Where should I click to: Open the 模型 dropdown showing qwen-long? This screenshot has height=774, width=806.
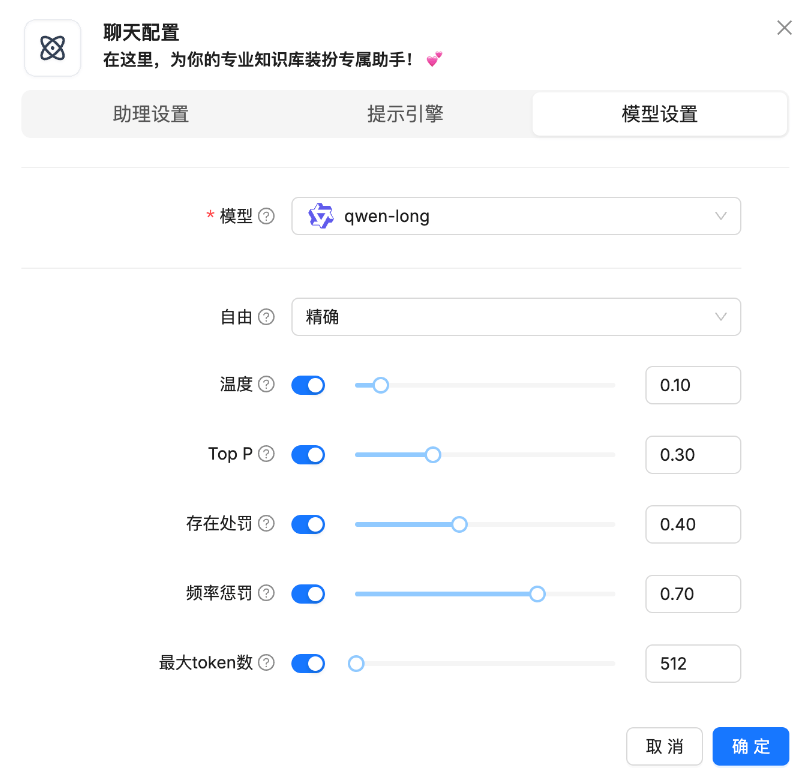[515, 216]
